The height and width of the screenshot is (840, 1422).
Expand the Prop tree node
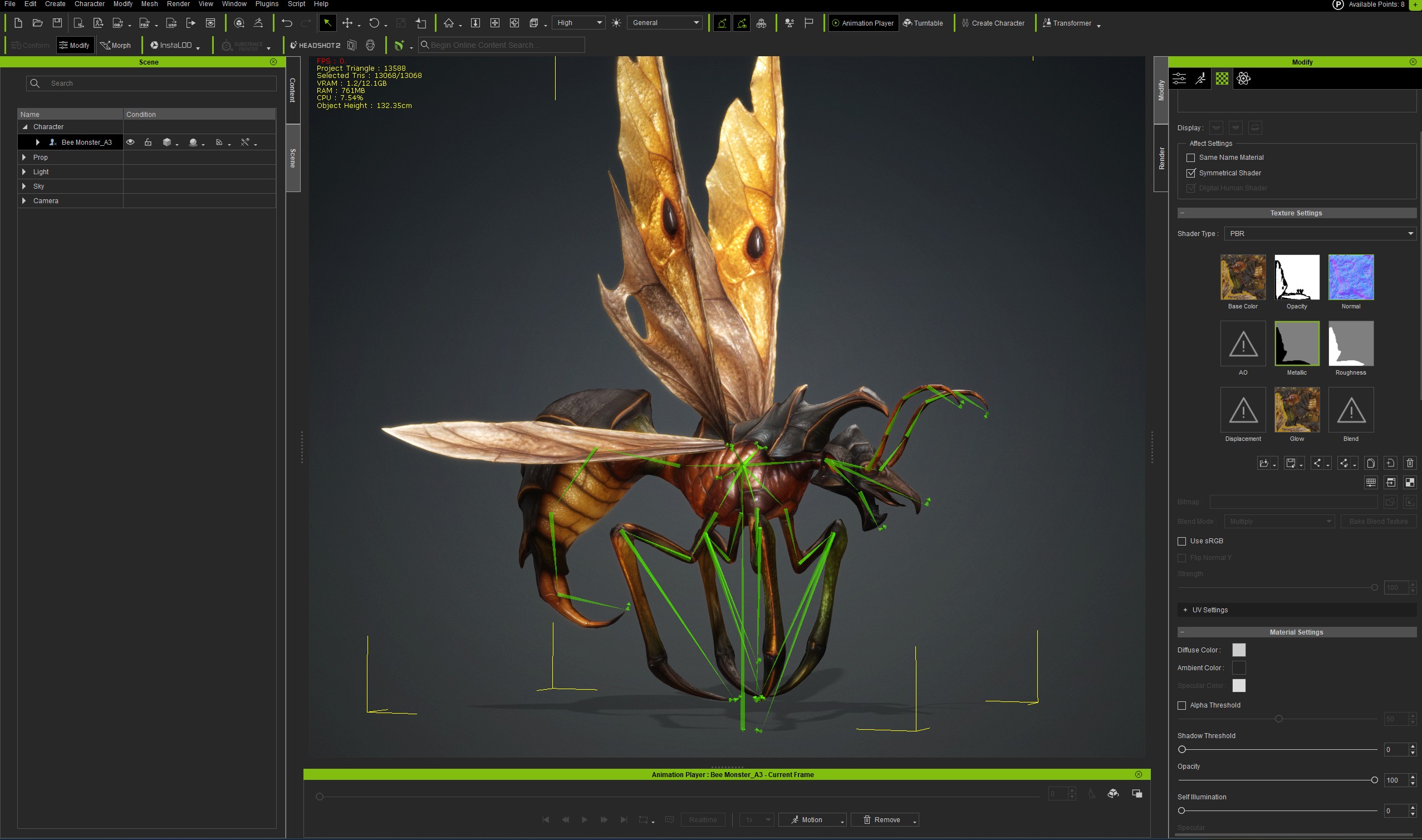24,157
